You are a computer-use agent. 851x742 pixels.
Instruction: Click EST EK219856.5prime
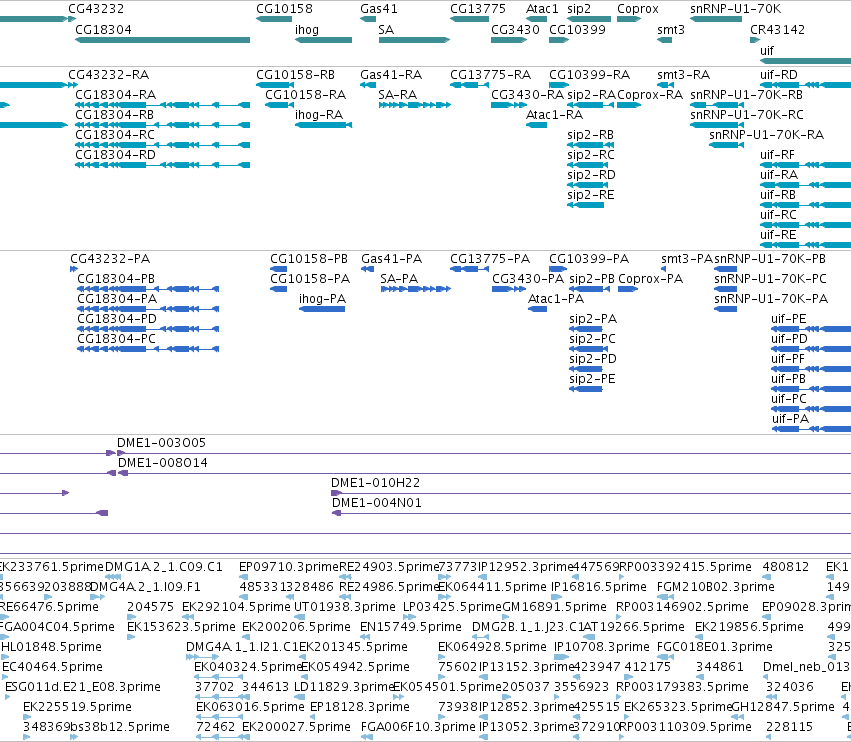coord(749,627)
